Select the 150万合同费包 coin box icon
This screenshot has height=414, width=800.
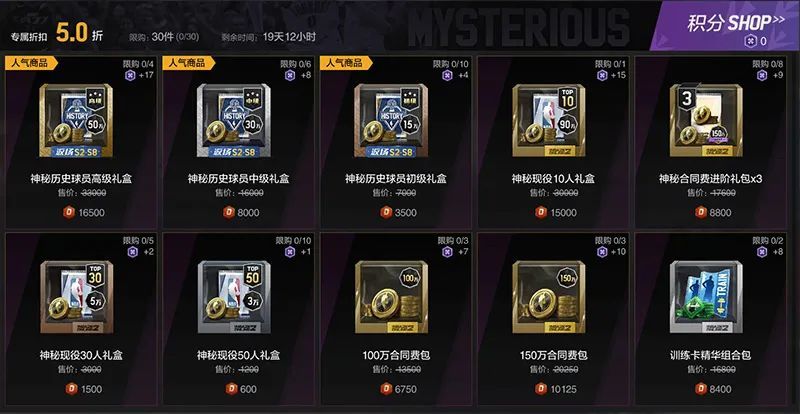click(x=549, y=297)
